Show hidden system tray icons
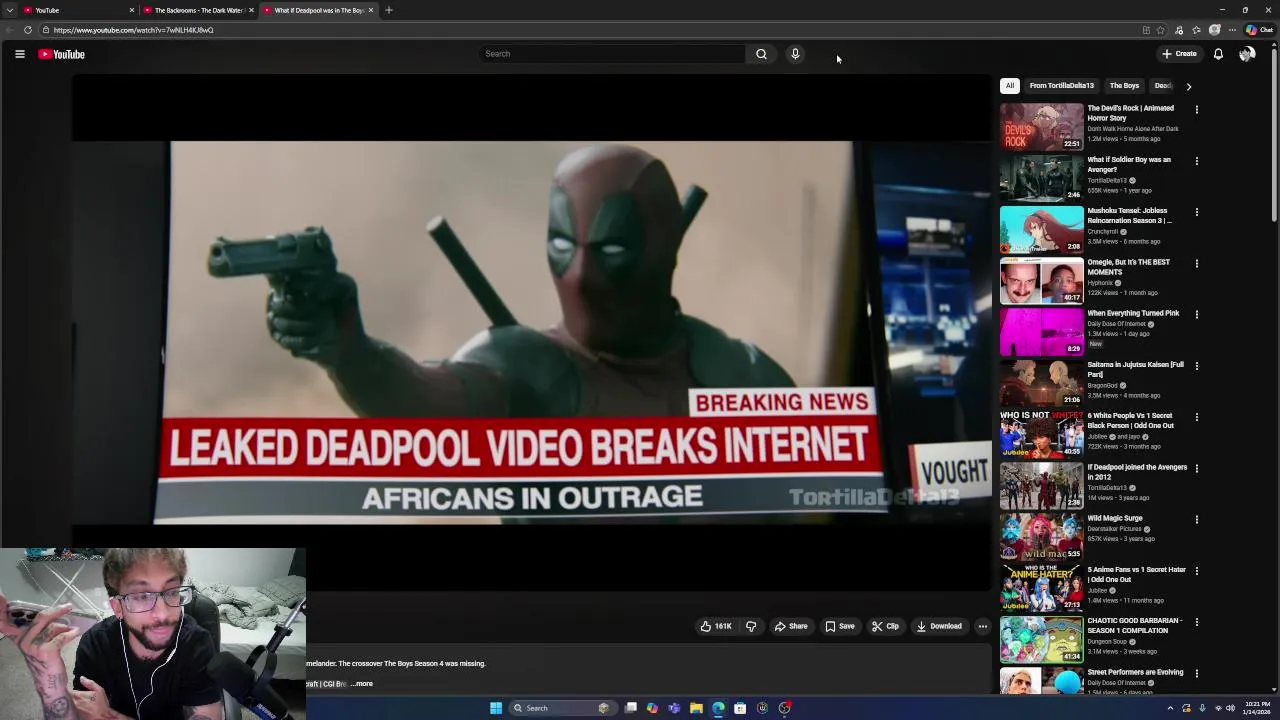The height and width of the screenshot is (720, 1280). [x=1170, y=708]
